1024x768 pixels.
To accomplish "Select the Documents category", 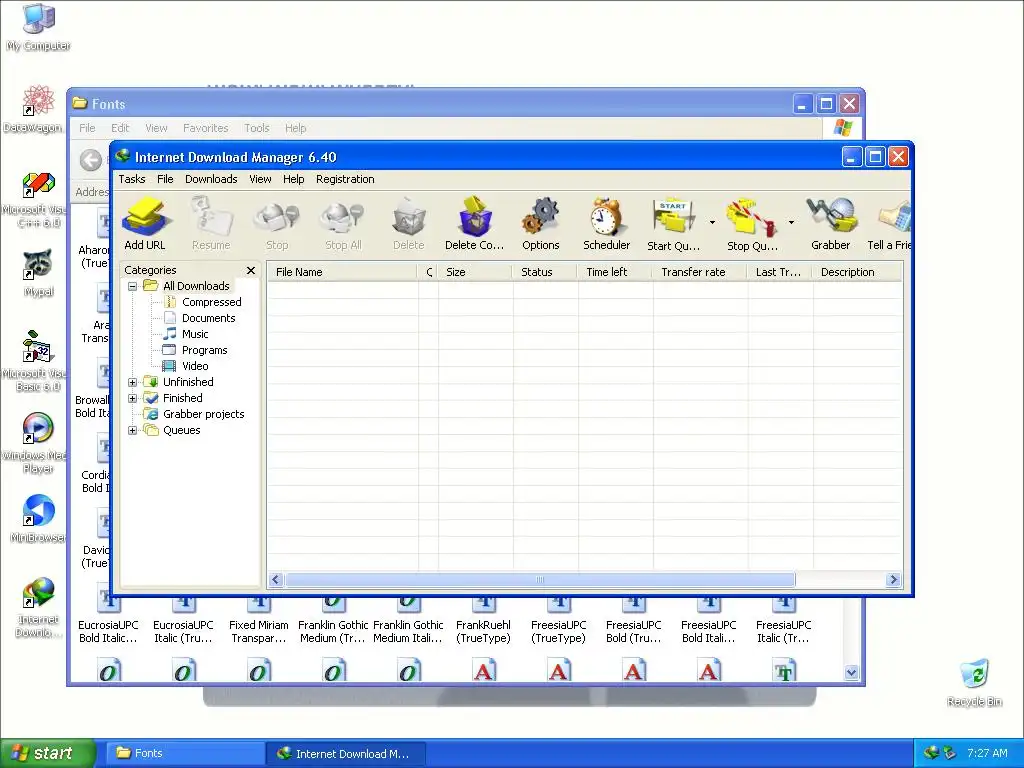I will click(x=208, y=318).
